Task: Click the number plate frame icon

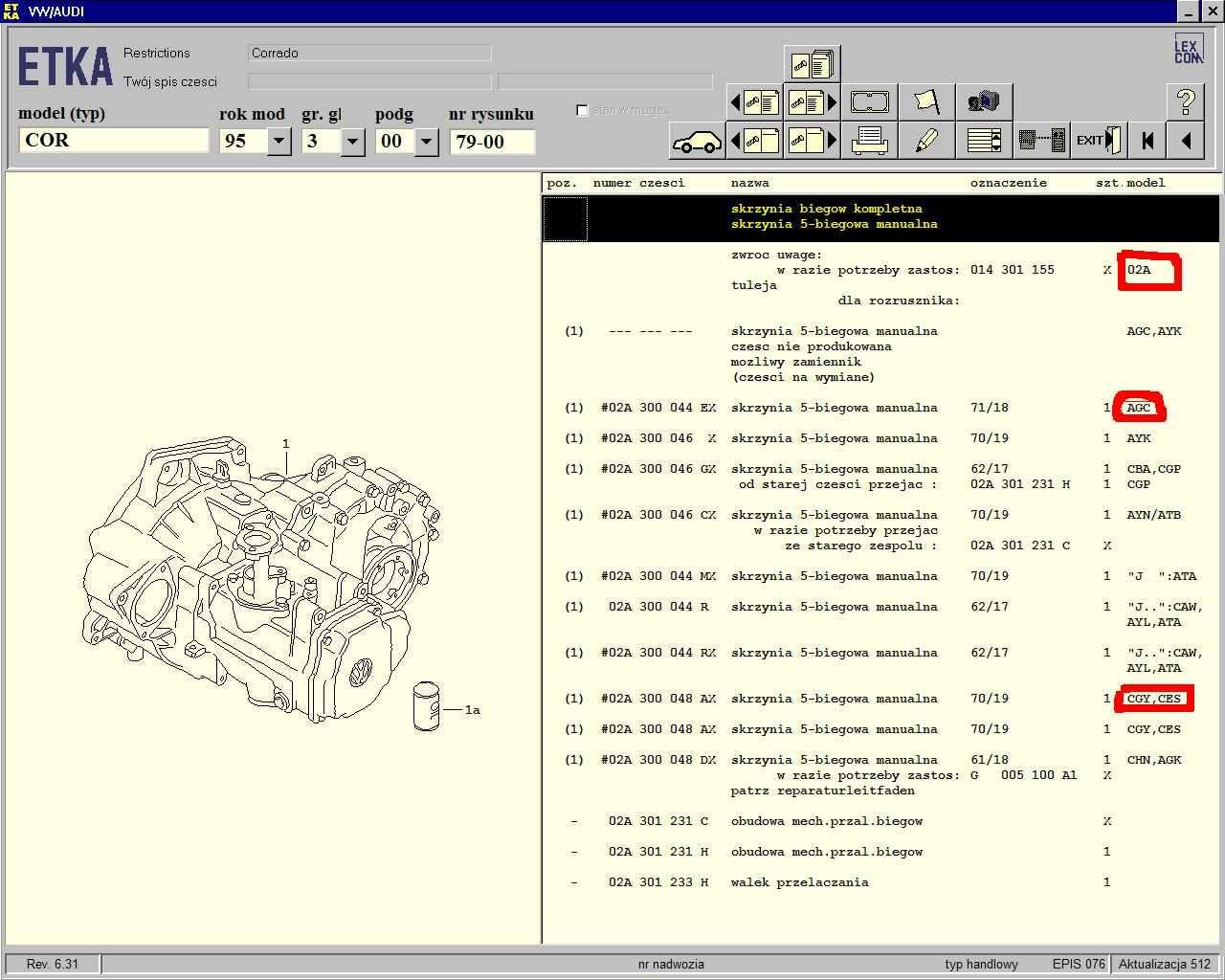Action: pos(869,101)
